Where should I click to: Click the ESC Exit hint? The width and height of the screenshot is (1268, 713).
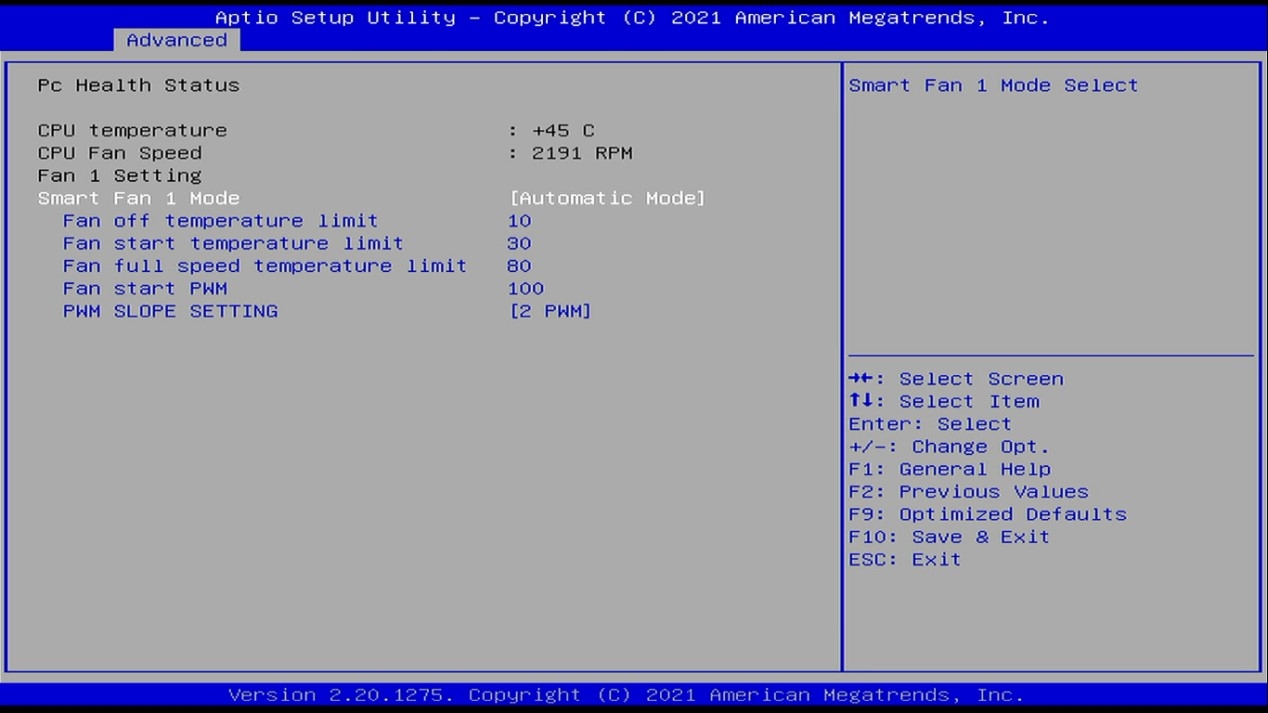[x=904, y=560]
